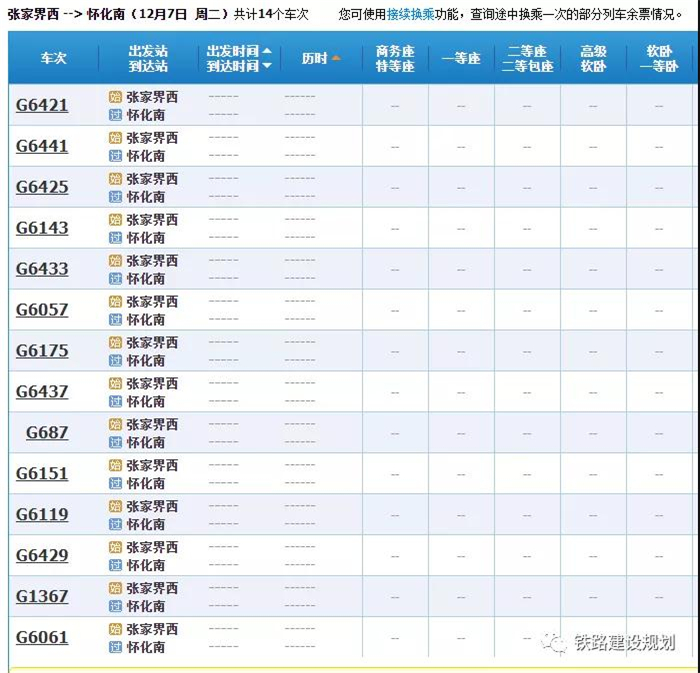Click the 过 pass-through icon in G6421 row
The image size is (700, 673).
click(x=115, y=115)
